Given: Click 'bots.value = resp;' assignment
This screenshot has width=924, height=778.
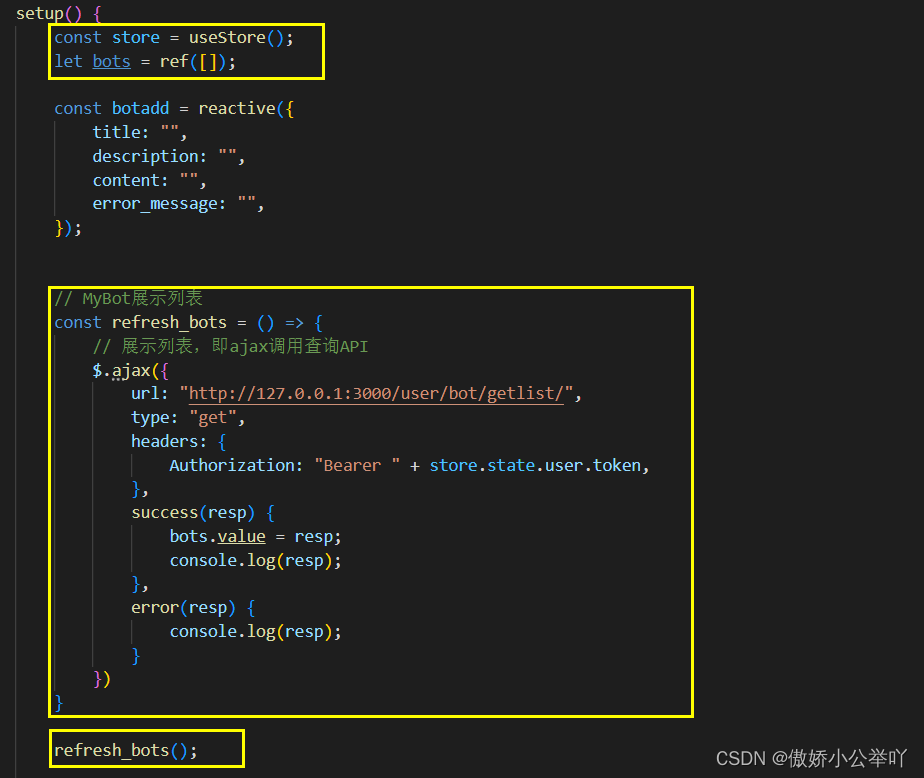Looking at the screenshot, I should coord(256,536).
